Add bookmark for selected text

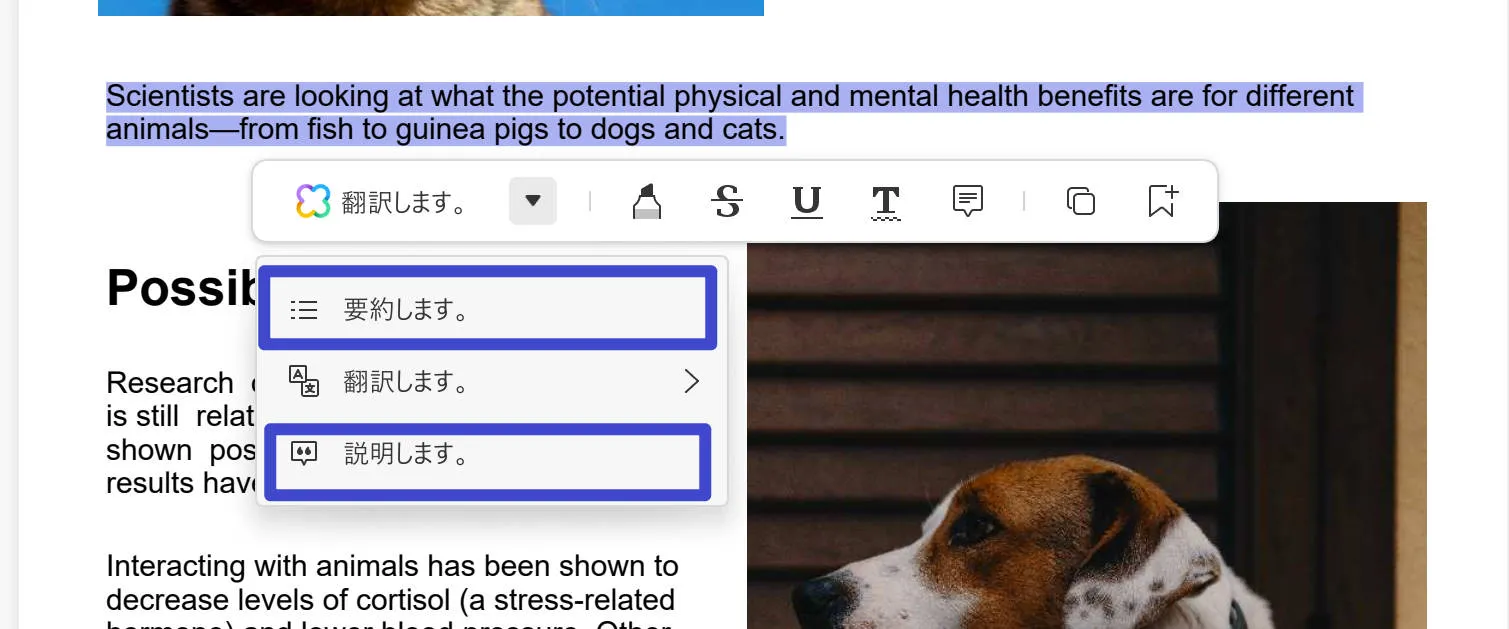tap(1162, 201)
